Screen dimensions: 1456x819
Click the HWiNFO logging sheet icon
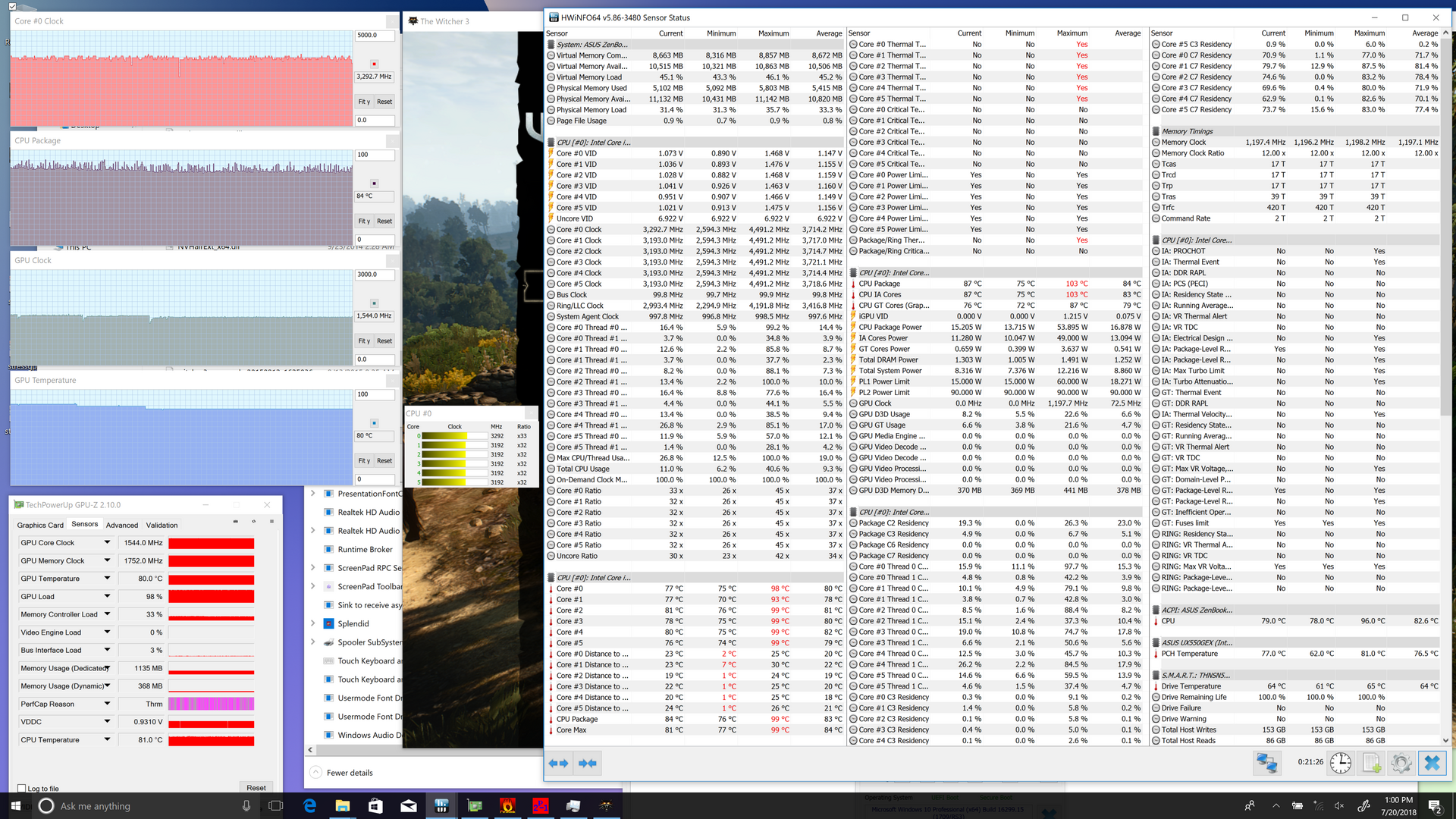pos(1371,763)
